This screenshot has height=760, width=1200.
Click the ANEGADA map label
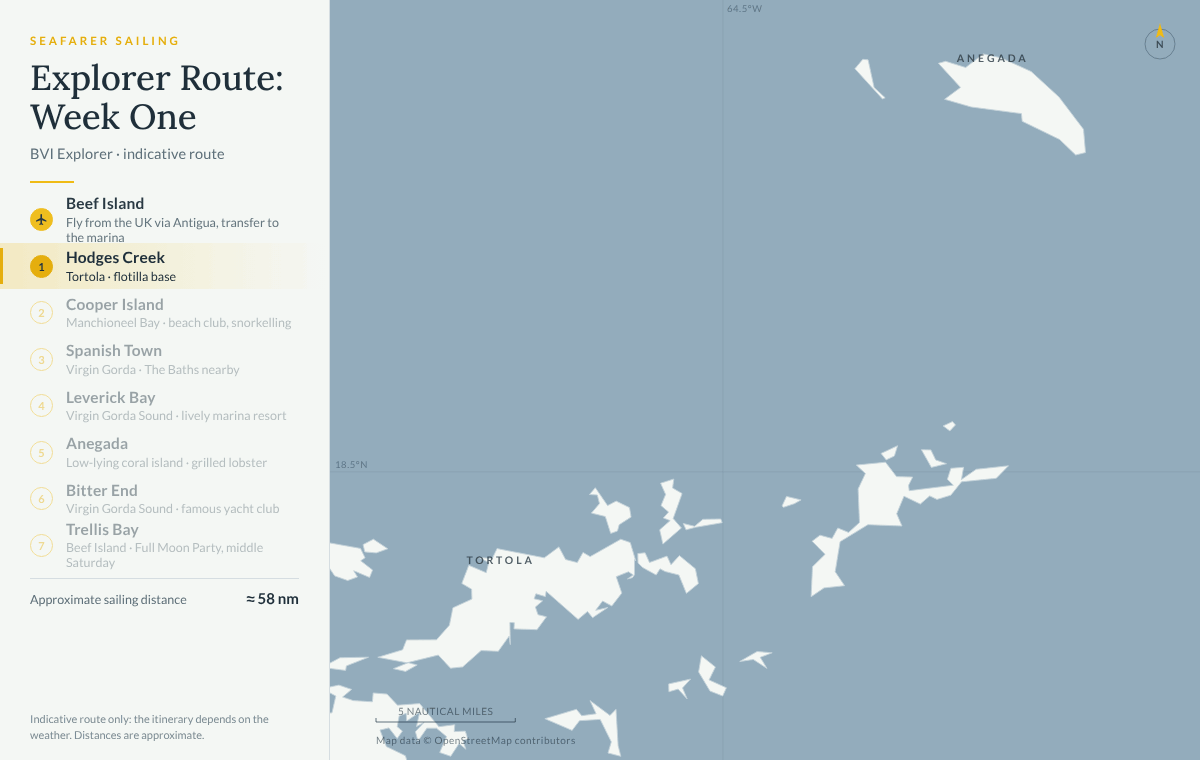pyautogui.click(x=992, y=59)
